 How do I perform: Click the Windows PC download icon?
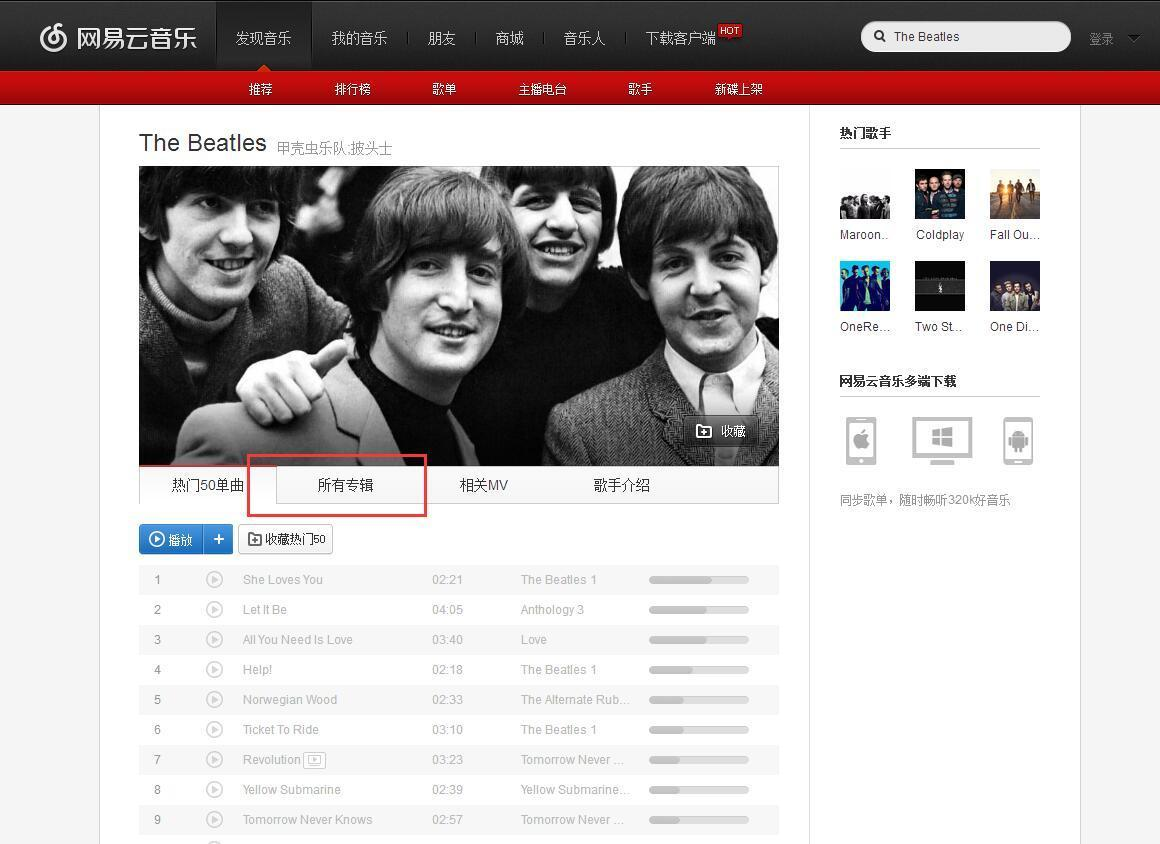942,441
